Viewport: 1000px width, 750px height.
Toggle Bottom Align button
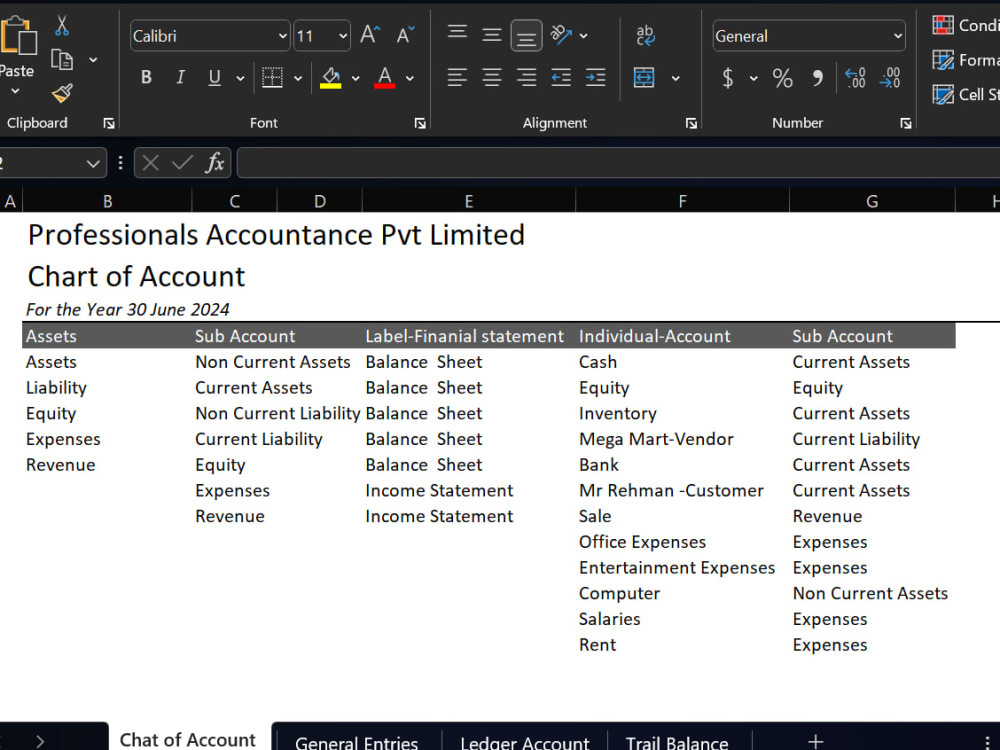coord(526,36)
